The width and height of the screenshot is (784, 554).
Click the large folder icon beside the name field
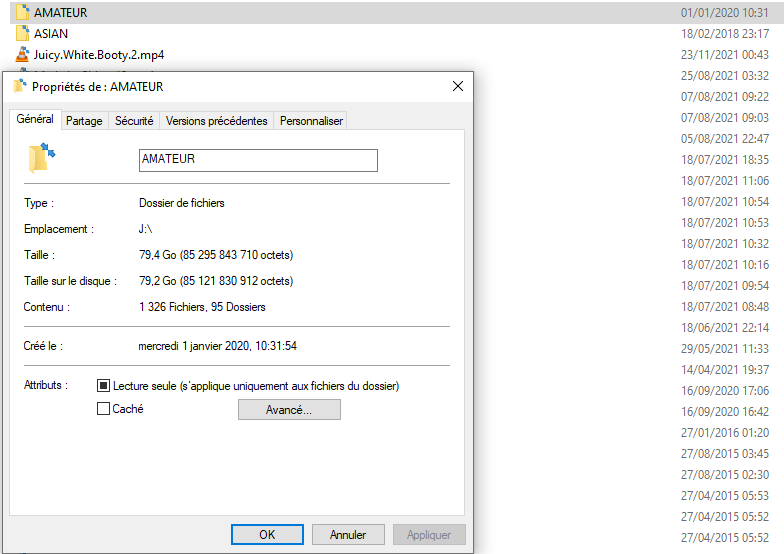click(x=43, y=158)
